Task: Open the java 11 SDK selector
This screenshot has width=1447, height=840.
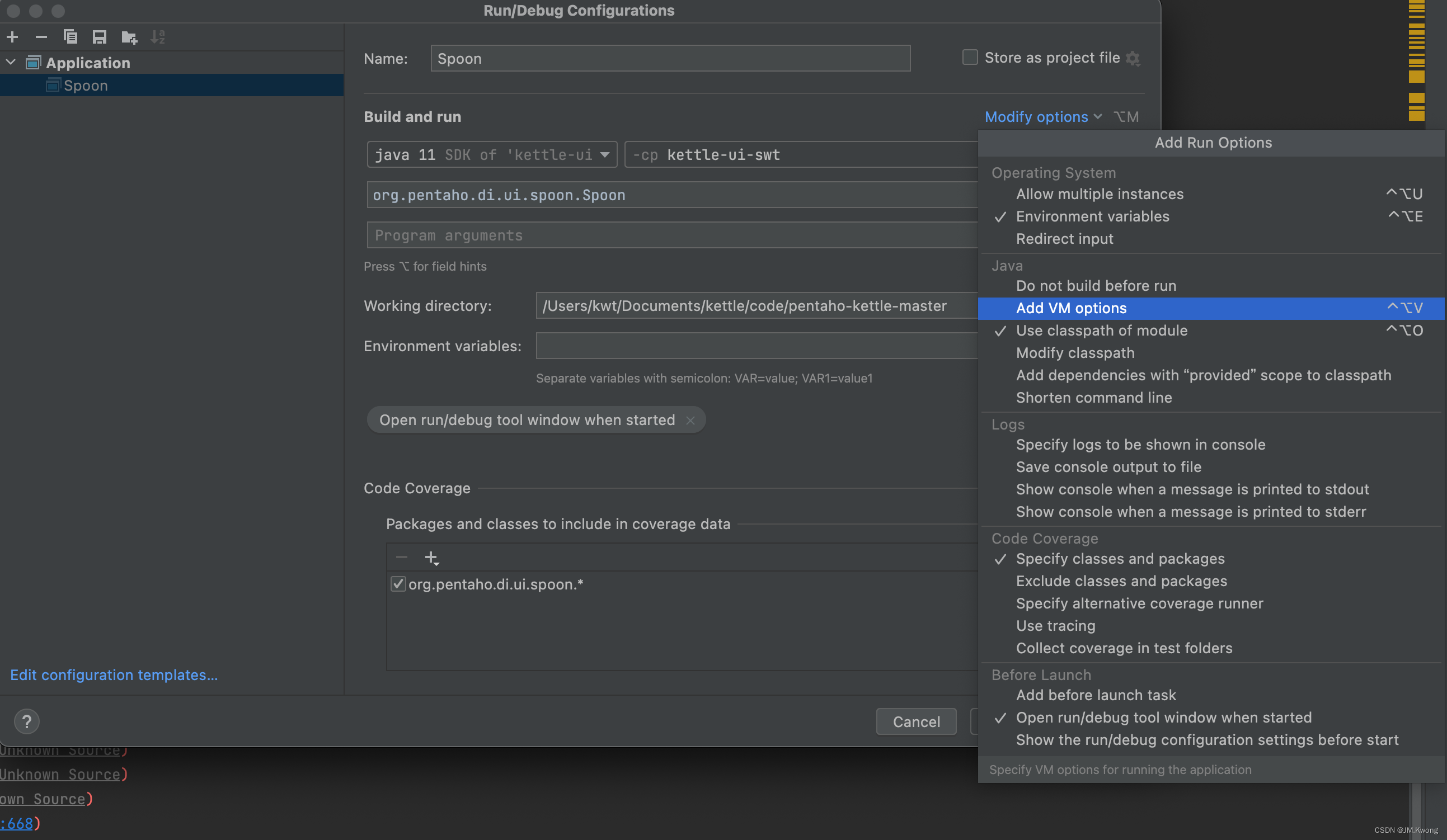Action: click(605, 154)
